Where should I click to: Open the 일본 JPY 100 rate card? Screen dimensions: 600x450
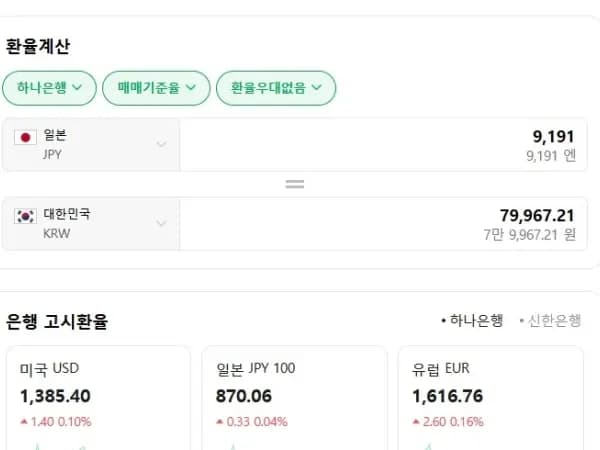pyautogui.click(x=294, y=398)
